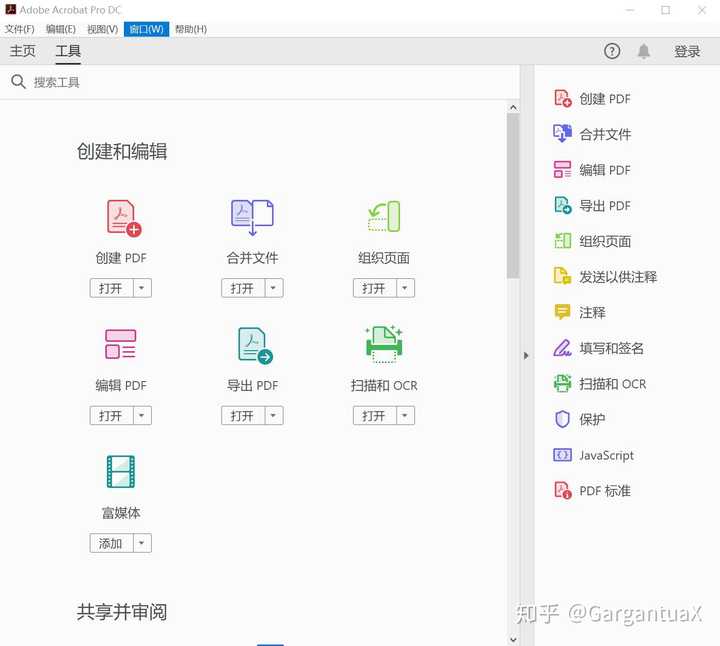This screenshot has height=646, width=720.
Task: Click 打开 button under 组织页面
Action: pos(375,288)
